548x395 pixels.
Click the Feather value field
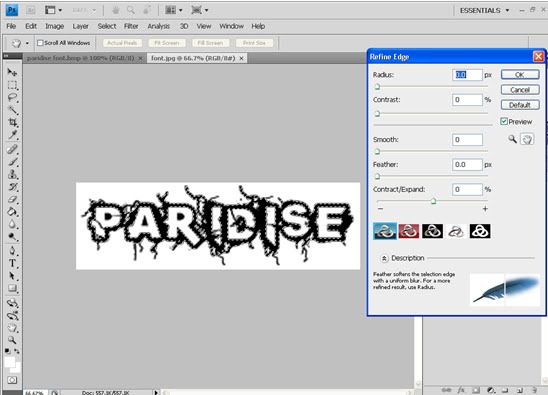[467, 165]
